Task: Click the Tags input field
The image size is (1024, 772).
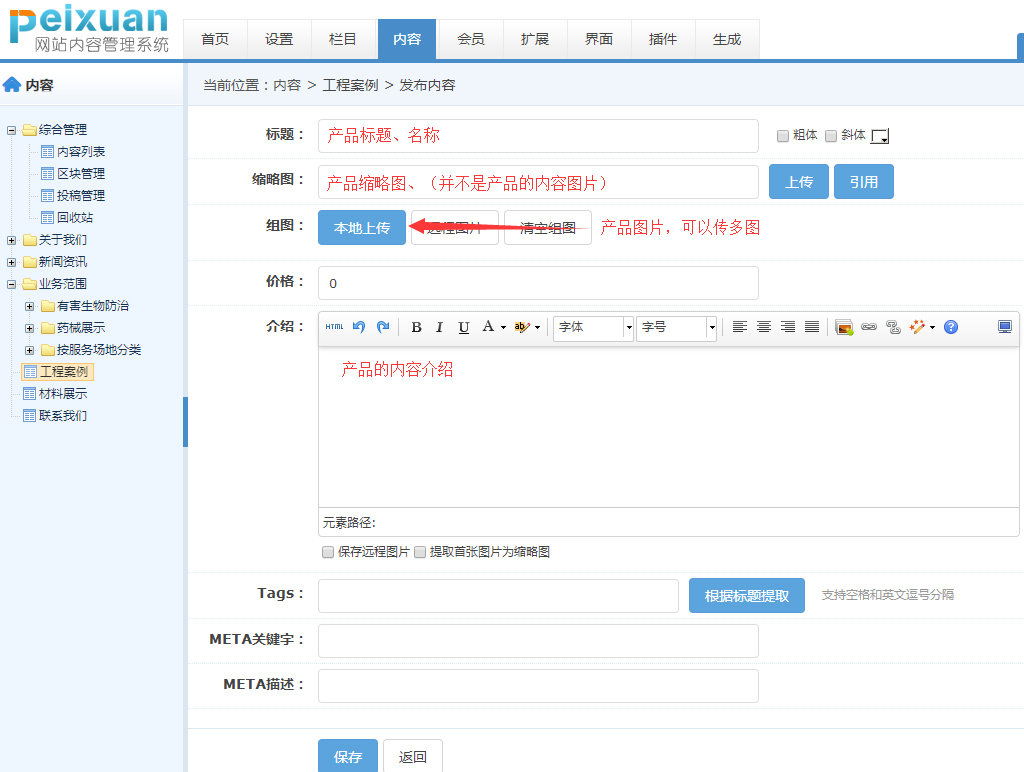Action: 498,596
